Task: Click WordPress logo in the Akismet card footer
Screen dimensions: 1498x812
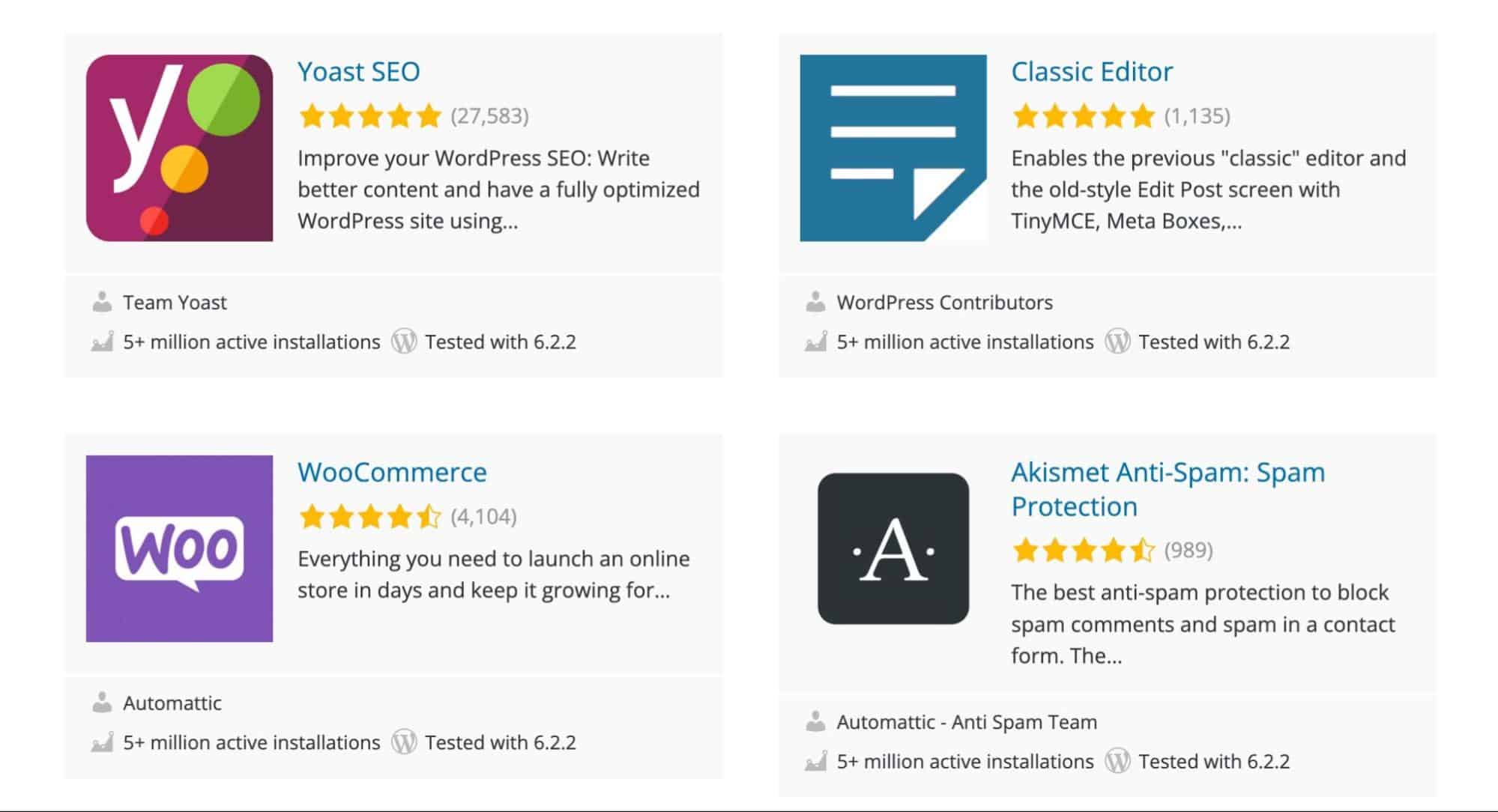Action: 1117,761
